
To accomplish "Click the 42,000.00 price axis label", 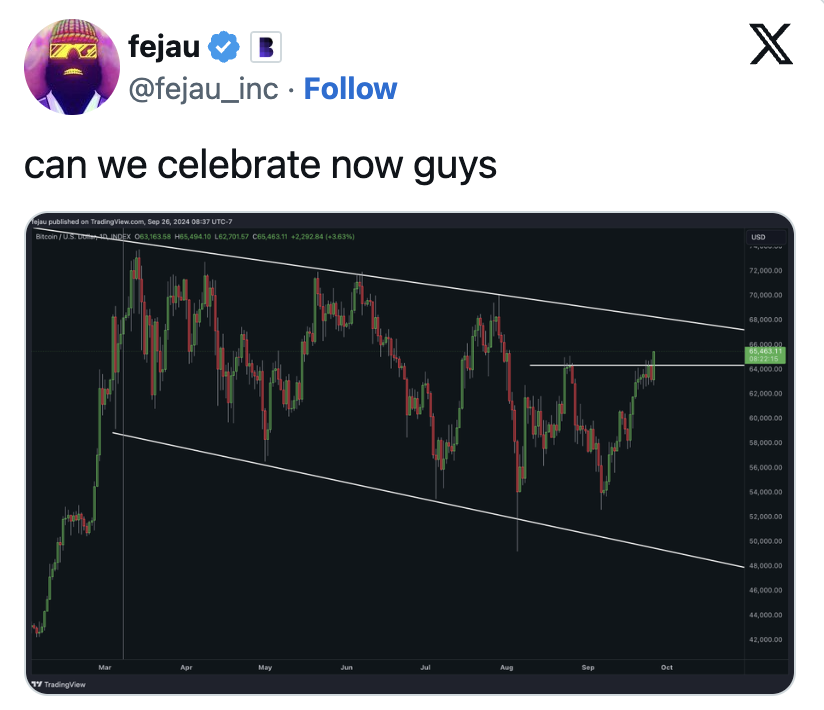I will click(765, 640).
